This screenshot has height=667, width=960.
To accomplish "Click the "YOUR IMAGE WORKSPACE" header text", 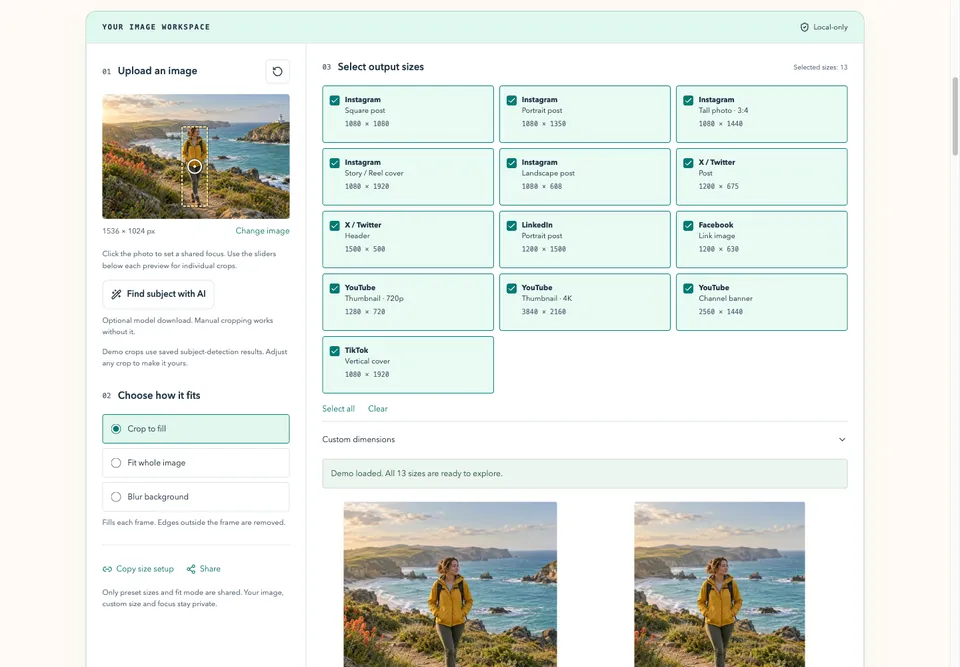I will point(156,27).
